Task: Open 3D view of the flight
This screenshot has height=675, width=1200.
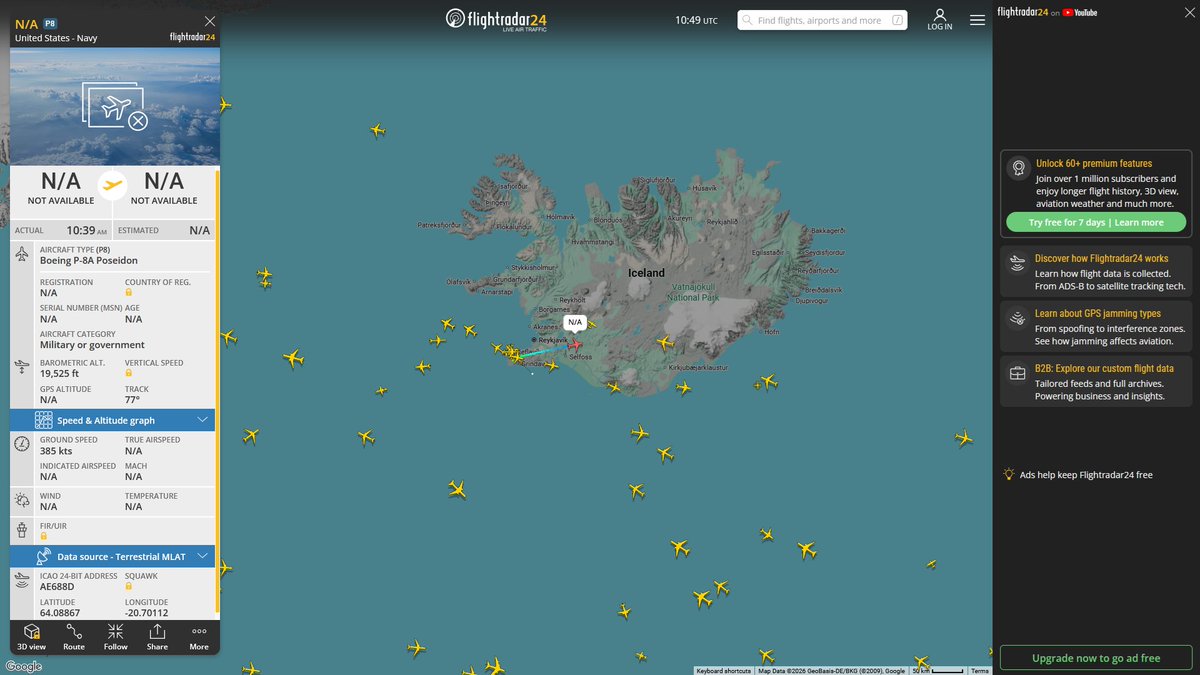Action: (x=31, y=637)
